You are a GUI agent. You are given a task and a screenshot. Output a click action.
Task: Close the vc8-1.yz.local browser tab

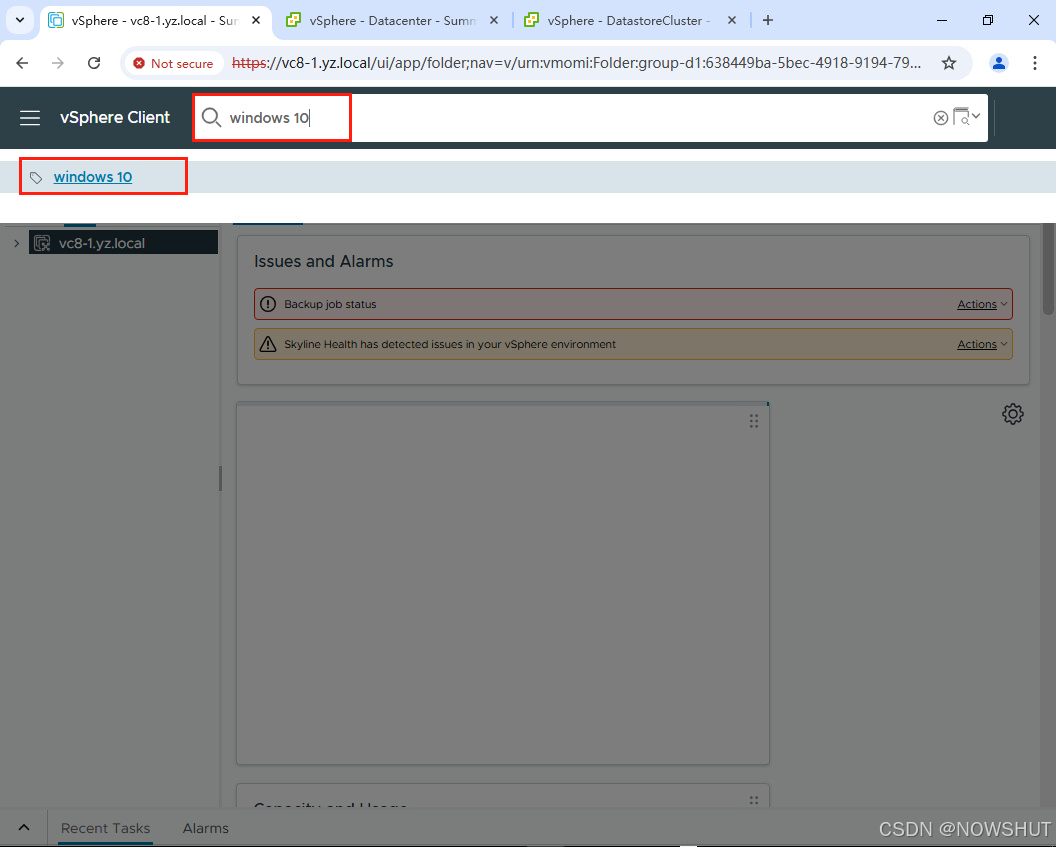click(x=256, y=20)
